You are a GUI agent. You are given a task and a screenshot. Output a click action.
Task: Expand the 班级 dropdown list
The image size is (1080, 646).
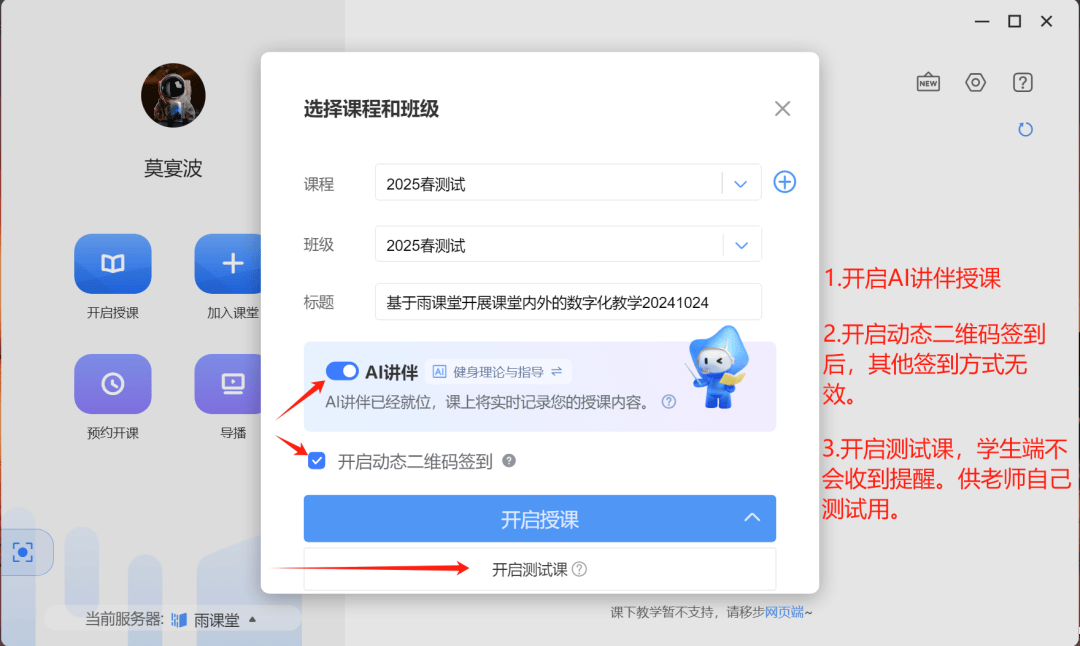click(x=741, y=245)
